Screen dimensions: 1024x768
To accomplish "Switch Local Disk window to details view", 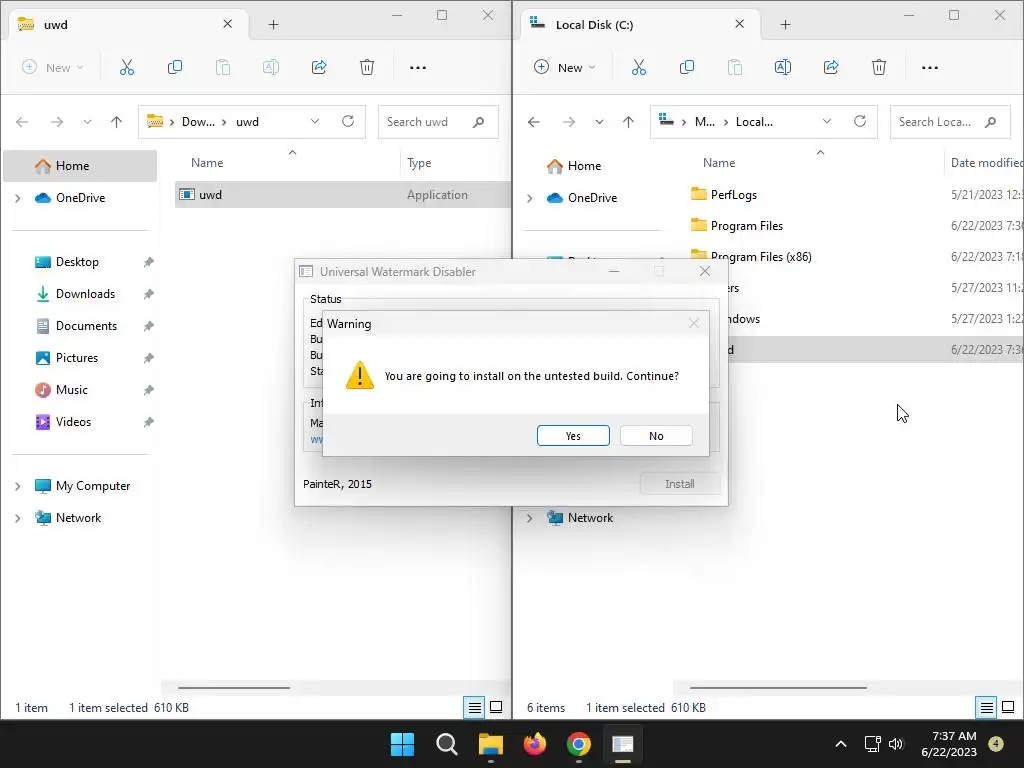I will pyautogui.click(x=987, y=707).
